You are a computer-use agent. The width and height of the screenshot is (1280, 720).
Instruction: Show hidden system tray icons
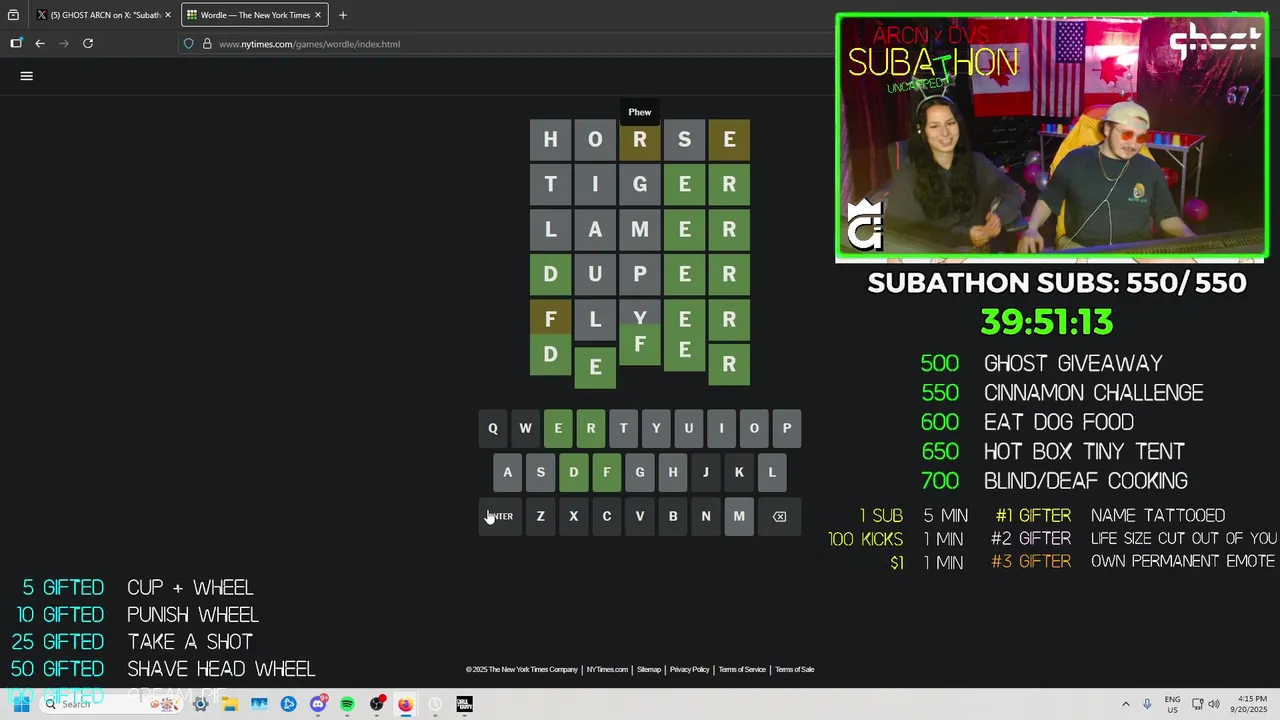(1126, 704)
